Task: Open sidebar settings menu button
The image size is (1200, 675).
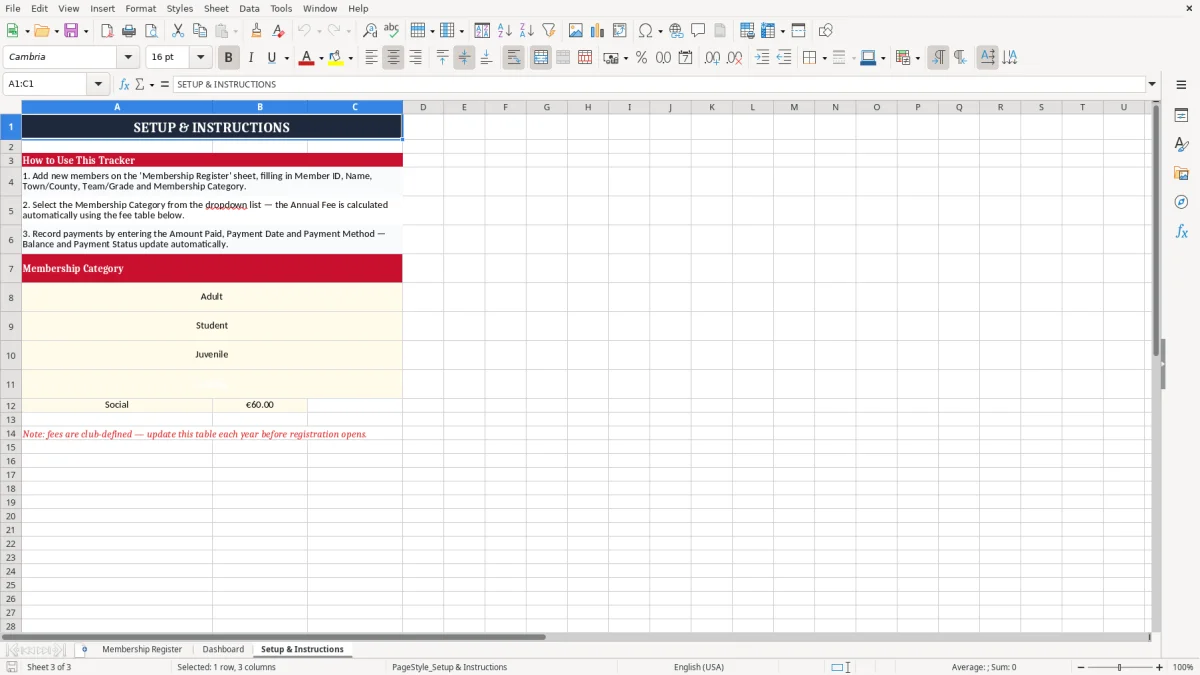Action: 1181,85
